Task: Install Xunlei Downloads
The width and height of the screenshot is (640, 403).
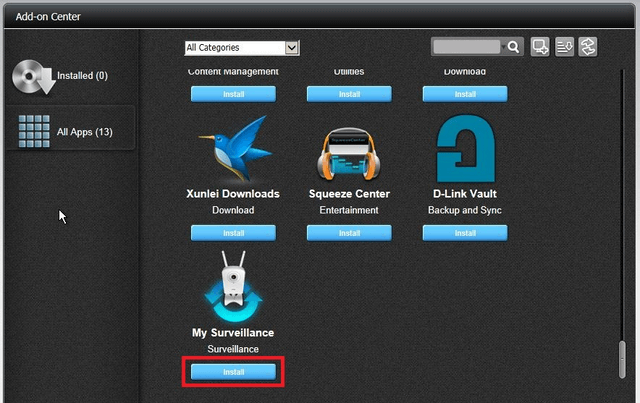Action: (233, 233)
